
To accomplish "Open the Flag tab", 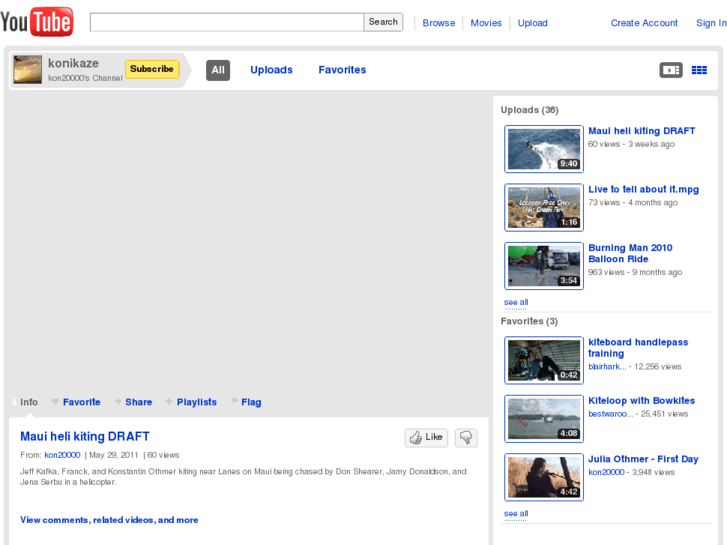I will [250, 402].
